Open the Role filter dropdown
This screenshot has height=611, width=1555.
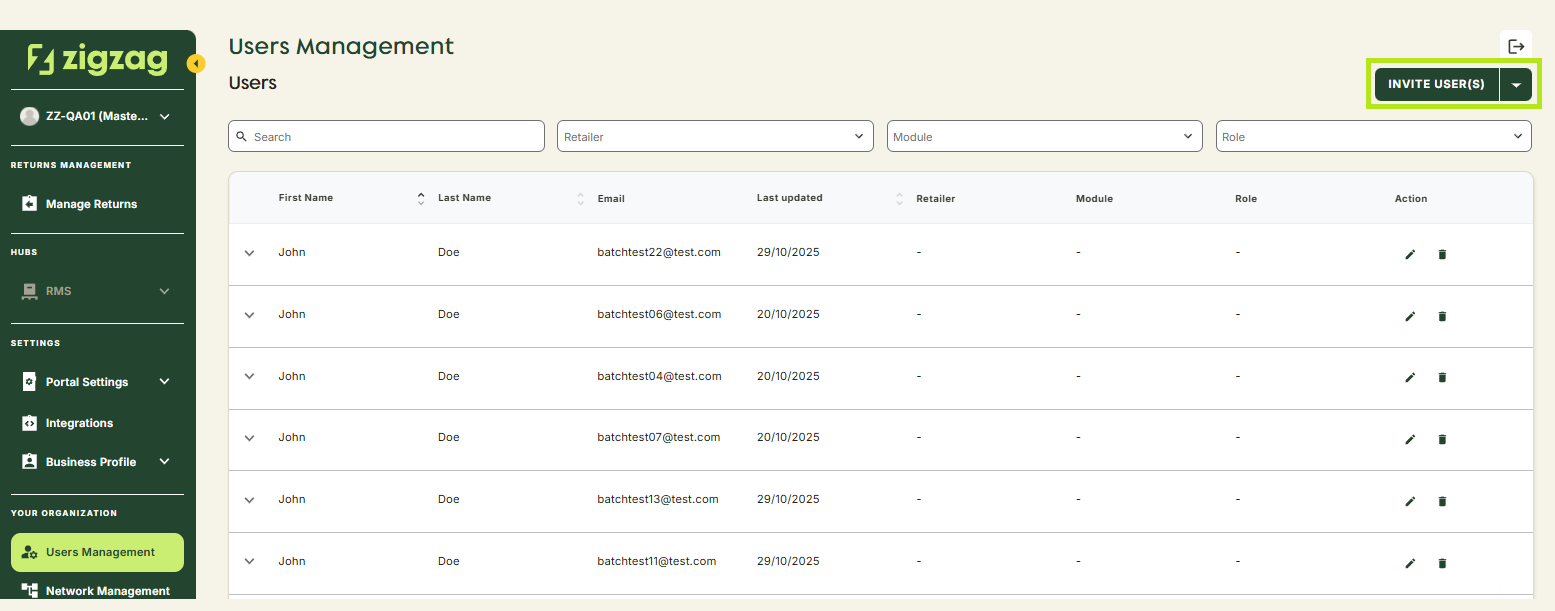[x=1373, y=136]
